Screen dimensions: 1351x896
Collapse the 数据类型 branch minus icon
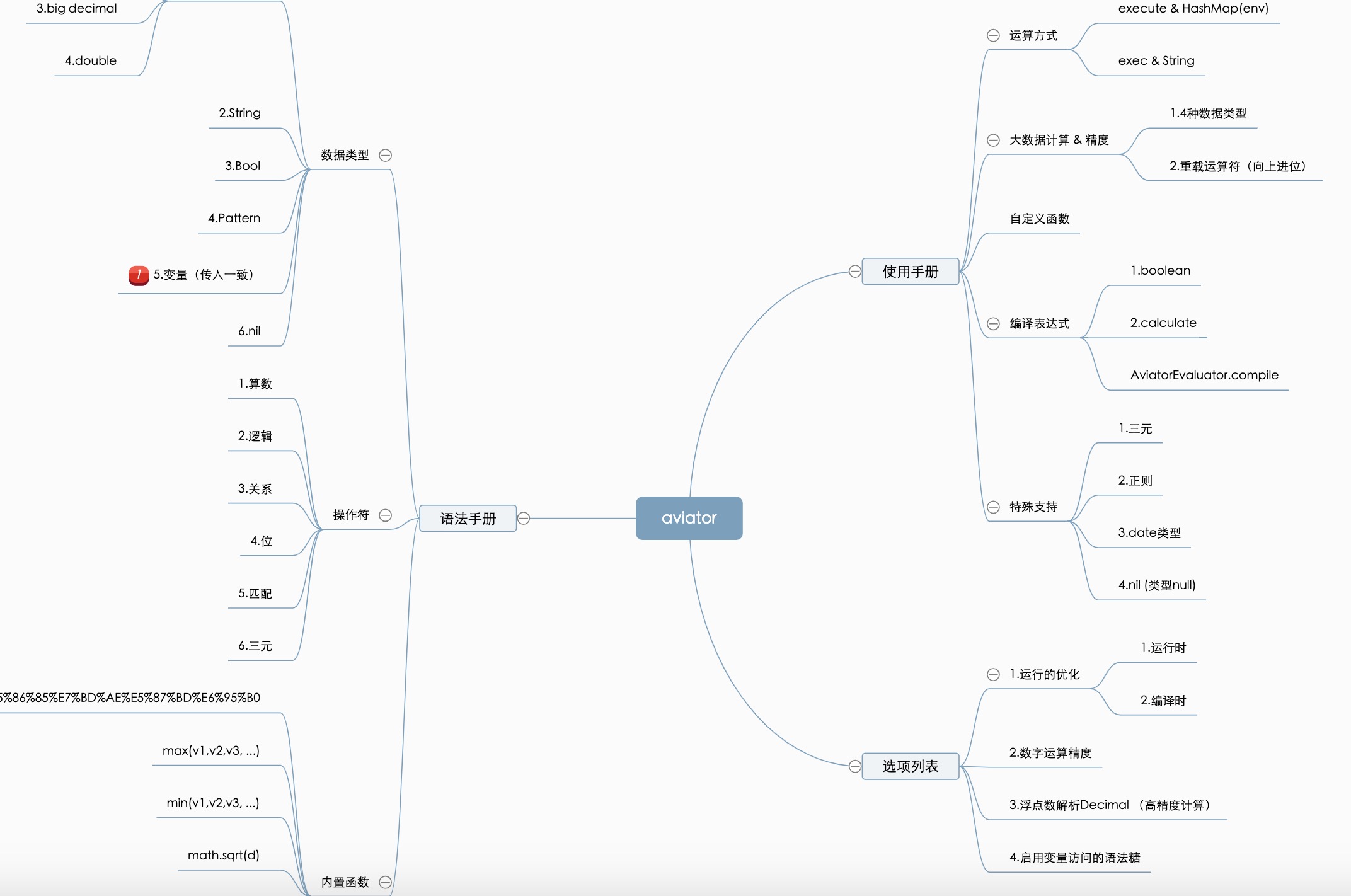387,154
